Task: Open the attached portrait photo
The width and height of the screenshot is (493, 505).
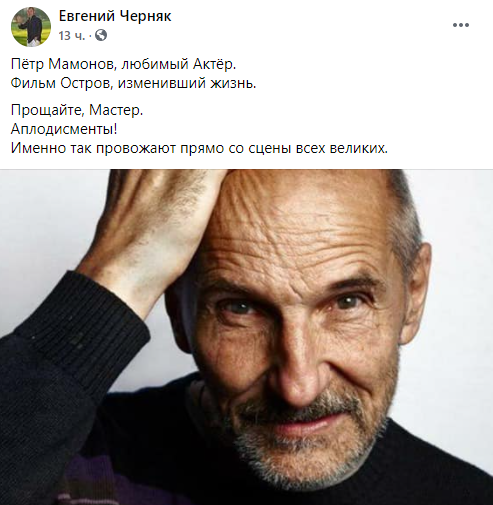Action: pos(246,337)
